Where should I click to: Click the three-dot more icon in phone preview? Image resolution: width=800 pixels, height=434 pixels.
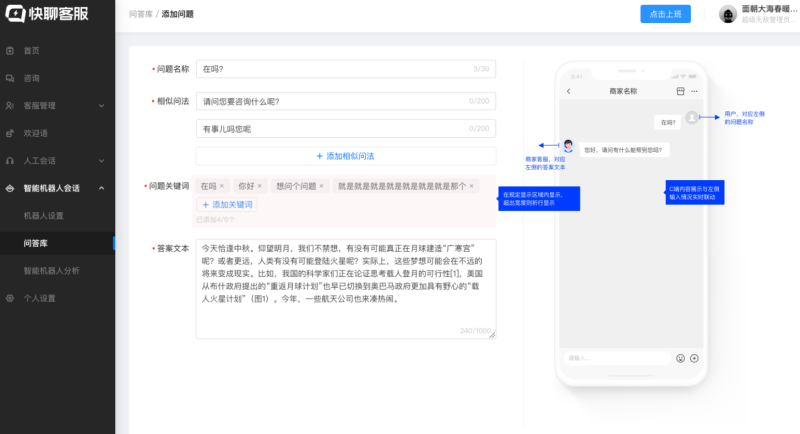click(694, 91)
